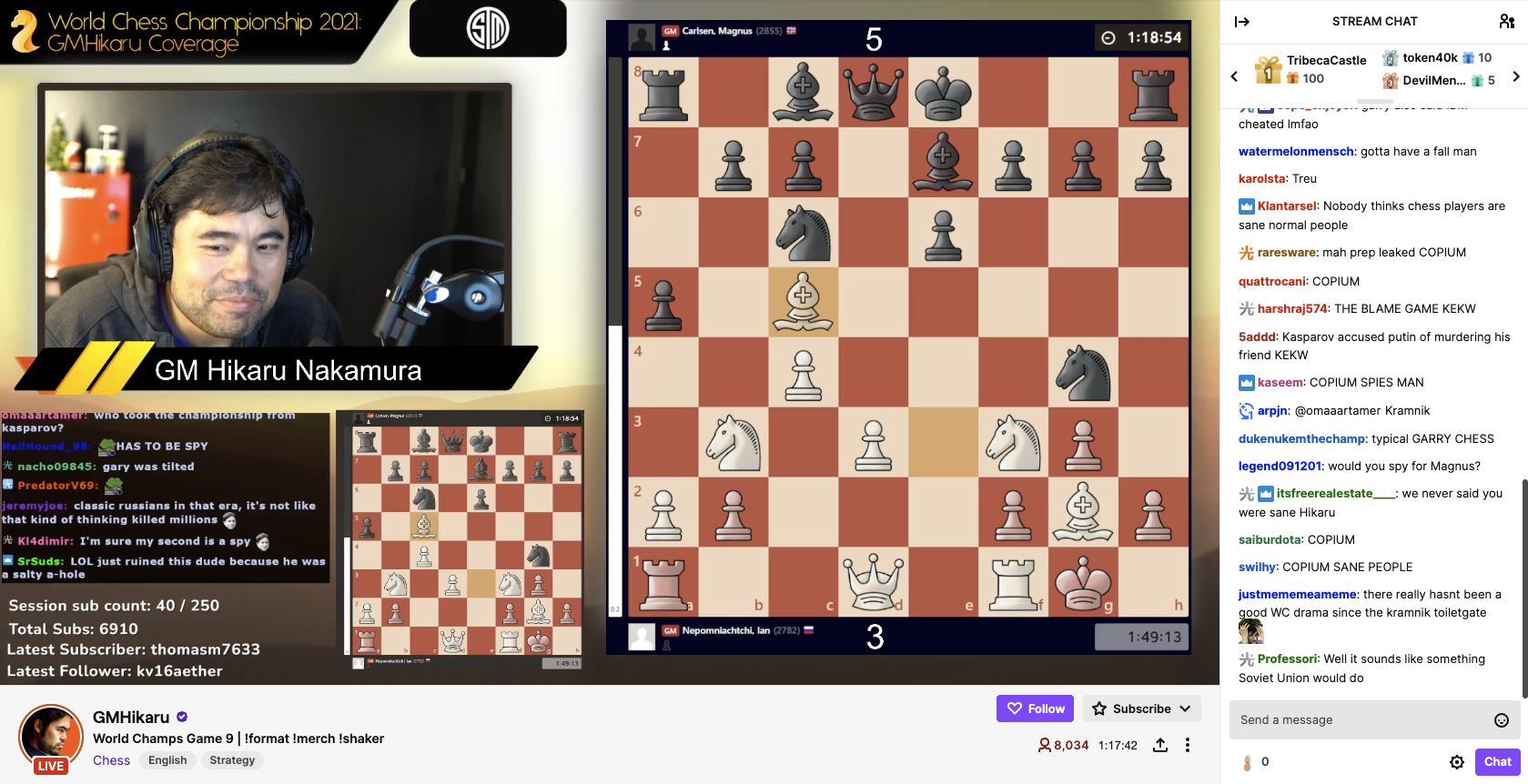This screenshot has height=784, width=1528.
Task: Click the black king on e8
Action: pyautogui.click(x=943, y=93)
